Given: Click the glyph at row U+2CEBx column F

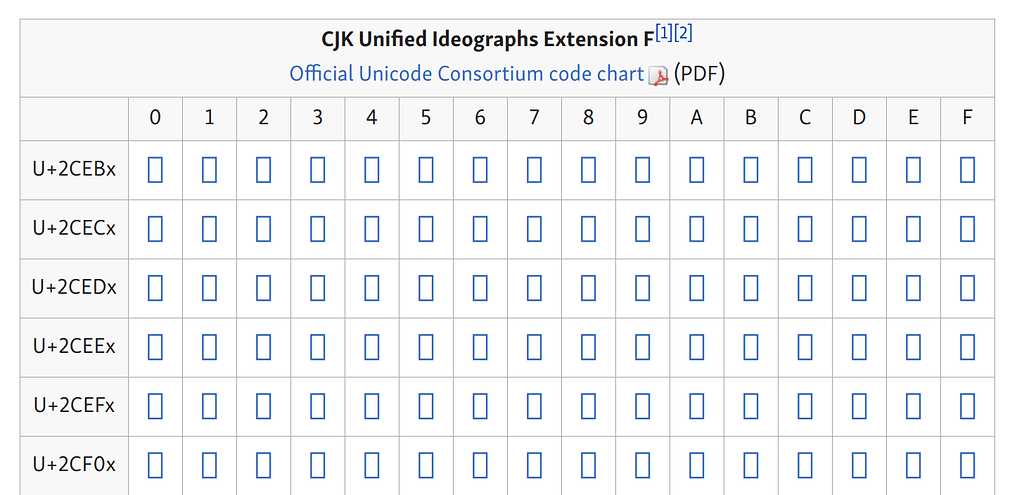Looking at the screenshot, I should [967, 171].
